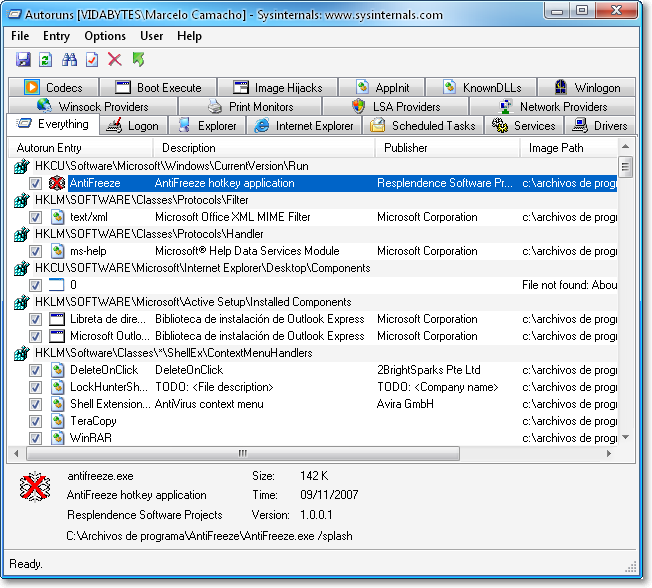The height and width of the screenshot is (588, 652).
Task: Open the Options menu
Action: (105, 36)
